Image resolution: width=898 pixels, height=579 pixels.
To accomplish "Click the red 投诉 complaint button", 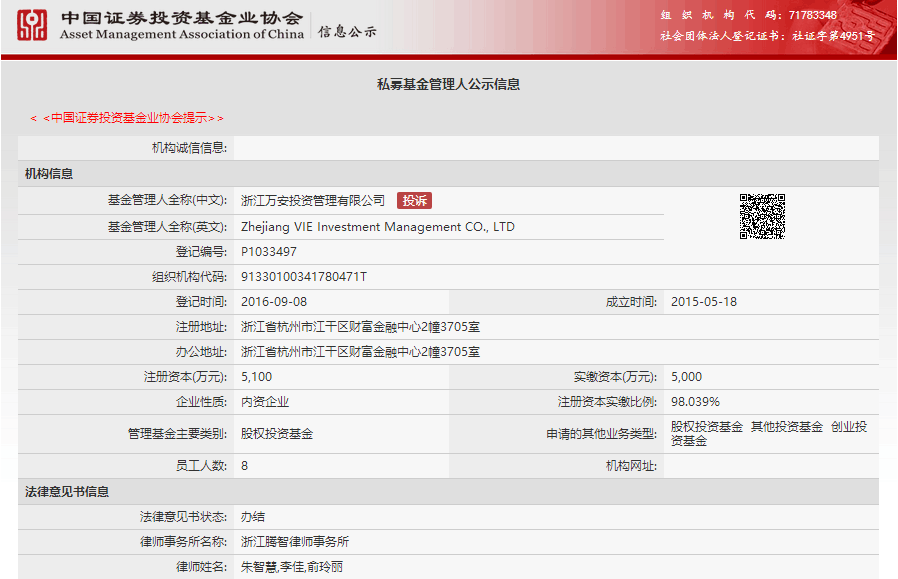I will 414,200.
